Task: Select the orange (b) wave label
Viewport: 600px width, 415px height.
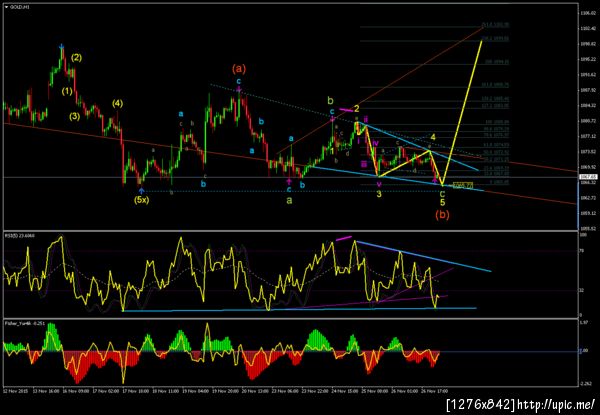Action: [x=442, y=215]
